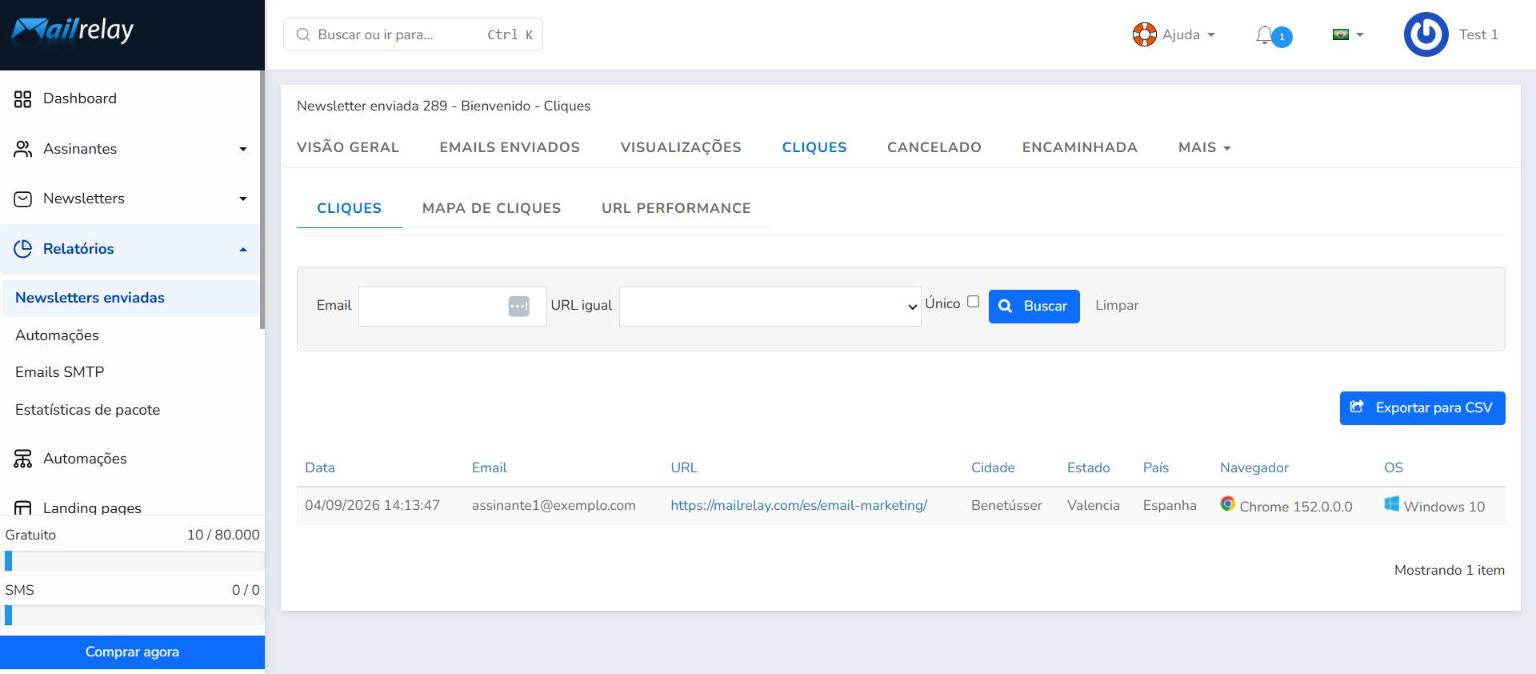Click the Ajuda lifebuoy icon
1536x674 pixels.
1144,34
